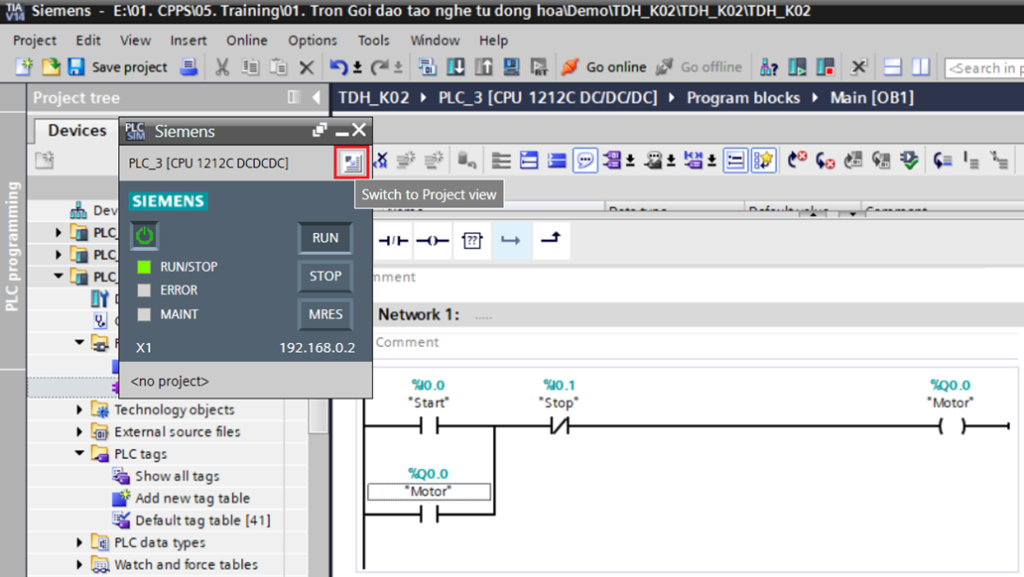Viewport: 1024px width, 577px height.
Task: Collapse the Project tree panel arrow
Action: coord(317,97)
